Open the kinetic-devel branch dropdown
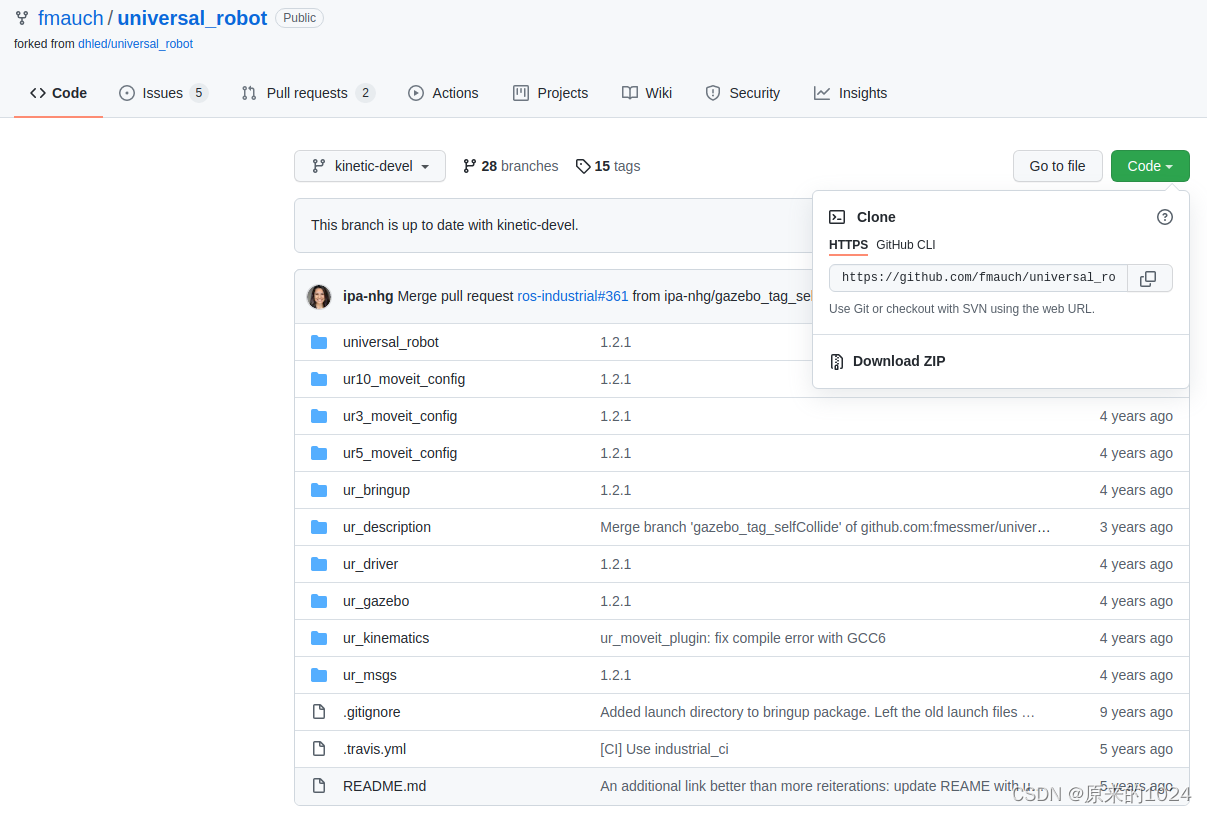Screen dimensions: 1207x813 click(370, 166)
